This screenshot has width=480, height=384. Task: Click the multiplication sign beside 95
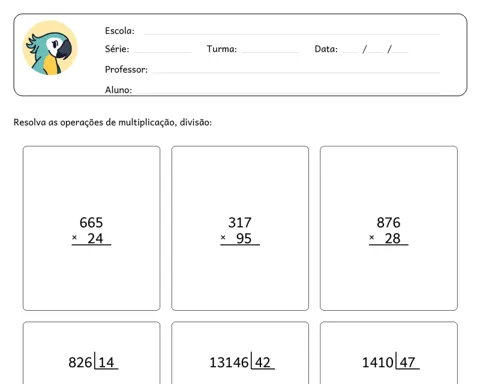(223, 237)
